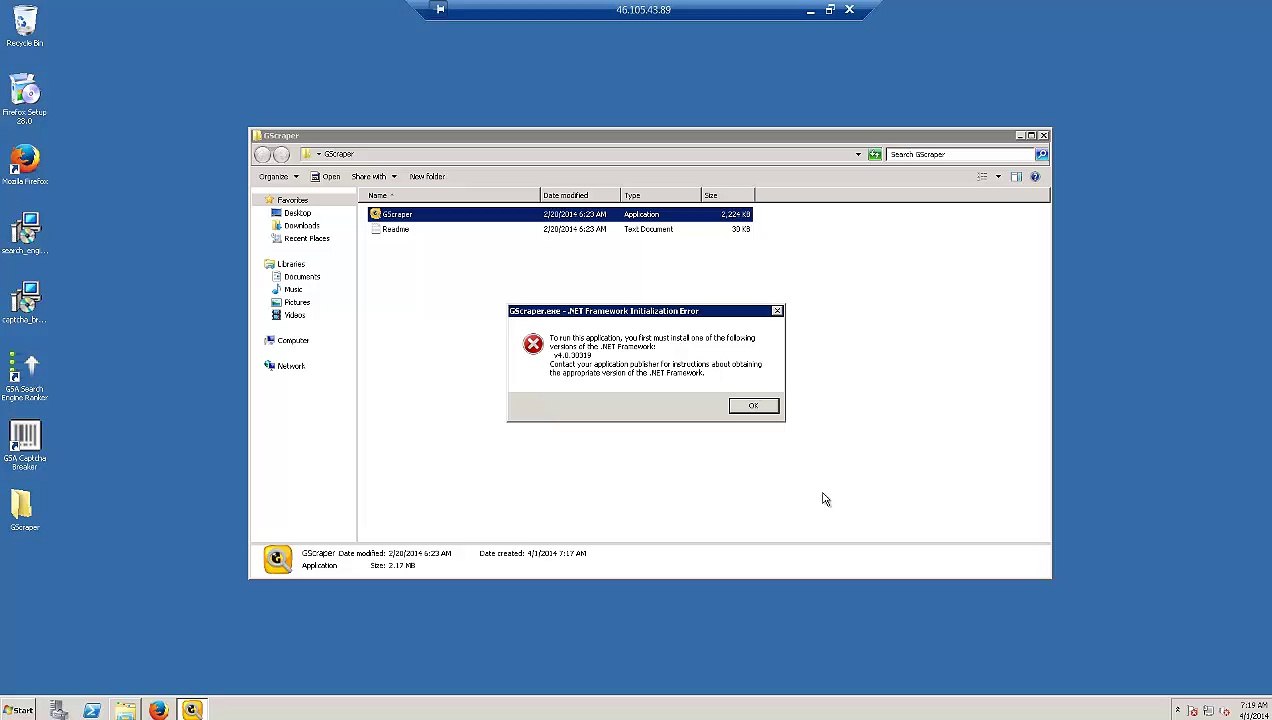Viewport: 1272px width, 720px height.
Task: Toggle the preview pane
Action: tap(1016, 177)
